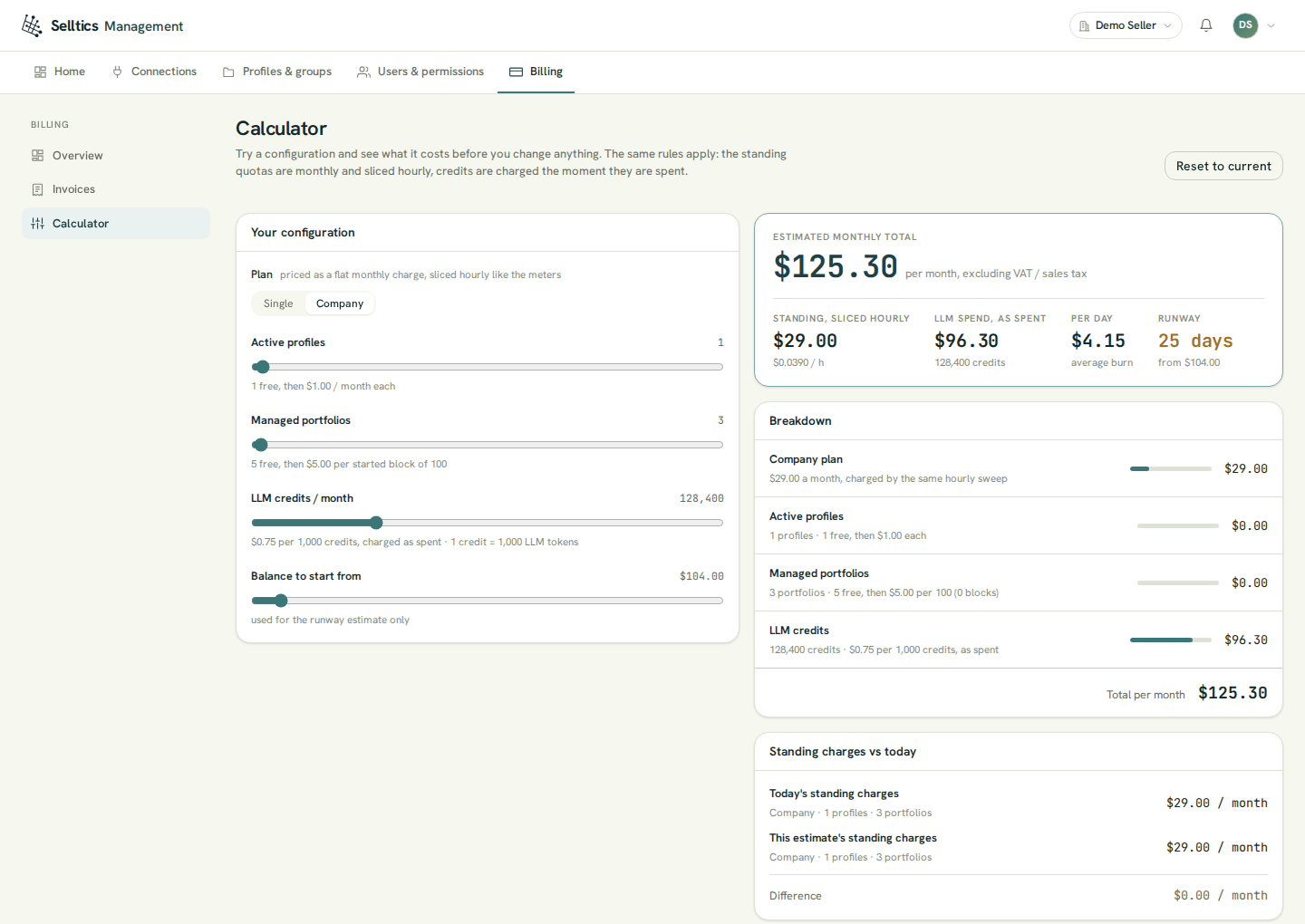This screenshot has width=1305, height=924.
Task: Click the $125.30 estimated monthly total
Action: click(x=836, y=266)
